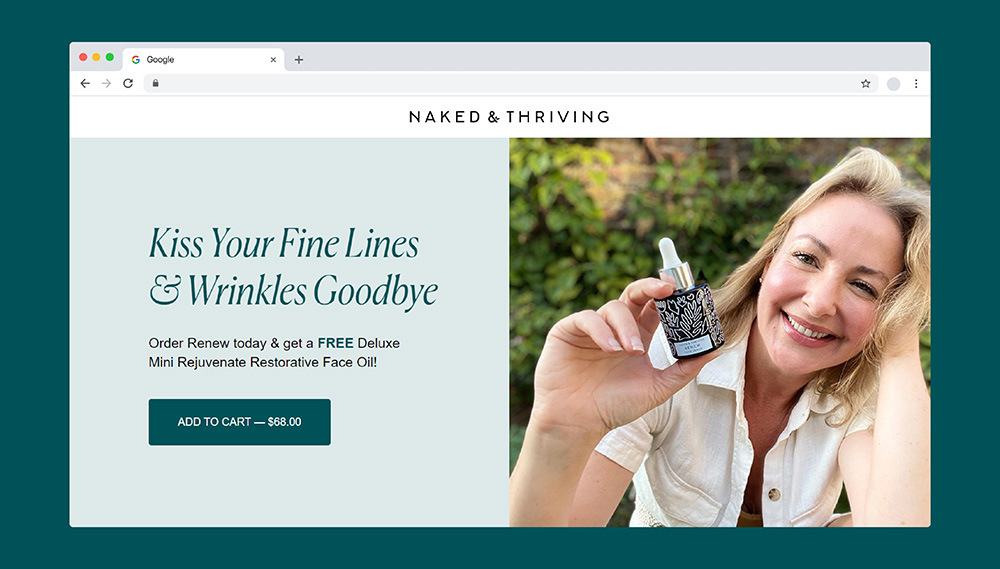Click Add to Cart — $68.00 button
1000x569 pixels.
click(239, 422)
